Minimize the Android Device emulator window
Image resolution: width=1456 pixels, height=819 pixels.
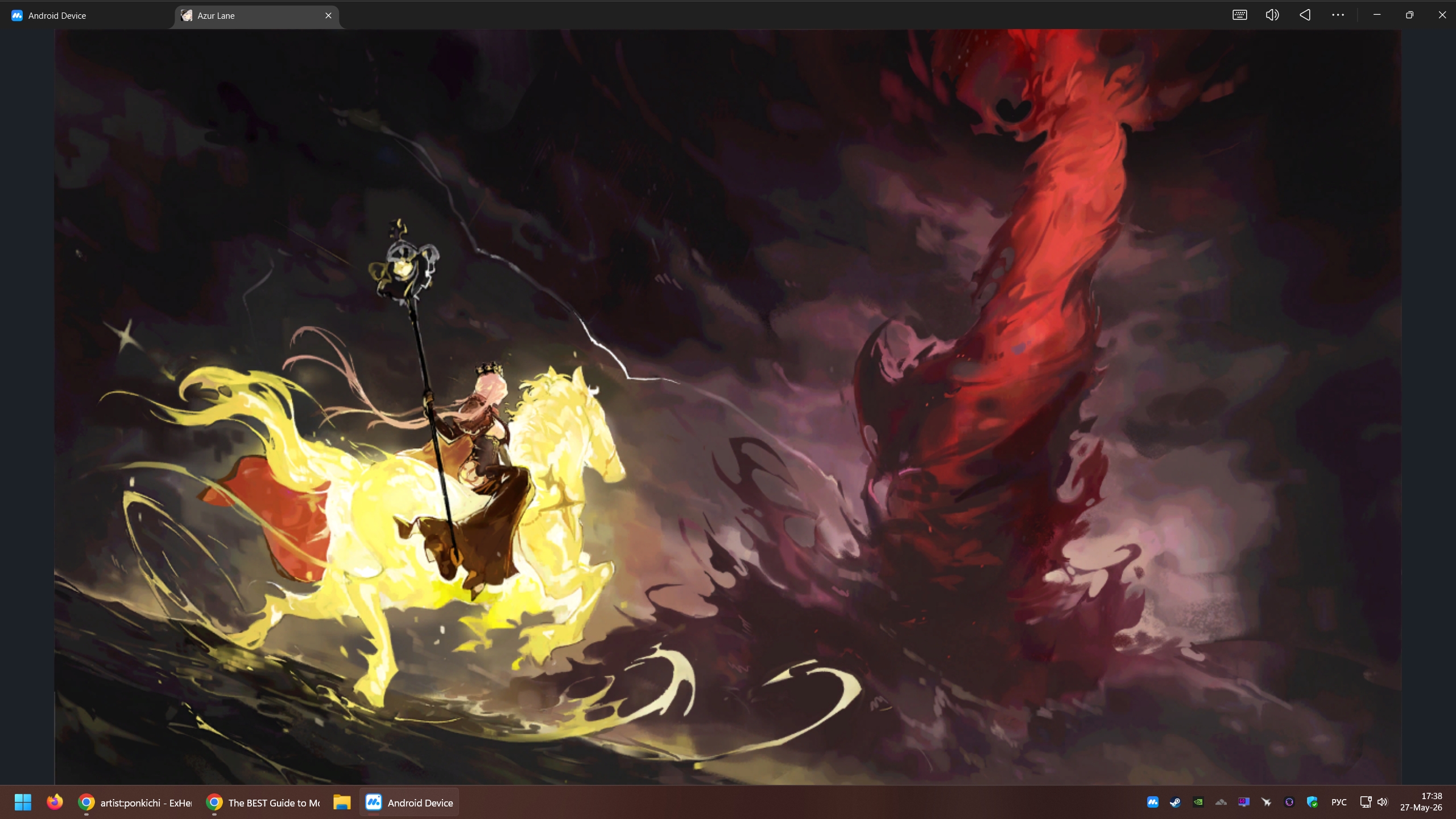coord(1377,15)
